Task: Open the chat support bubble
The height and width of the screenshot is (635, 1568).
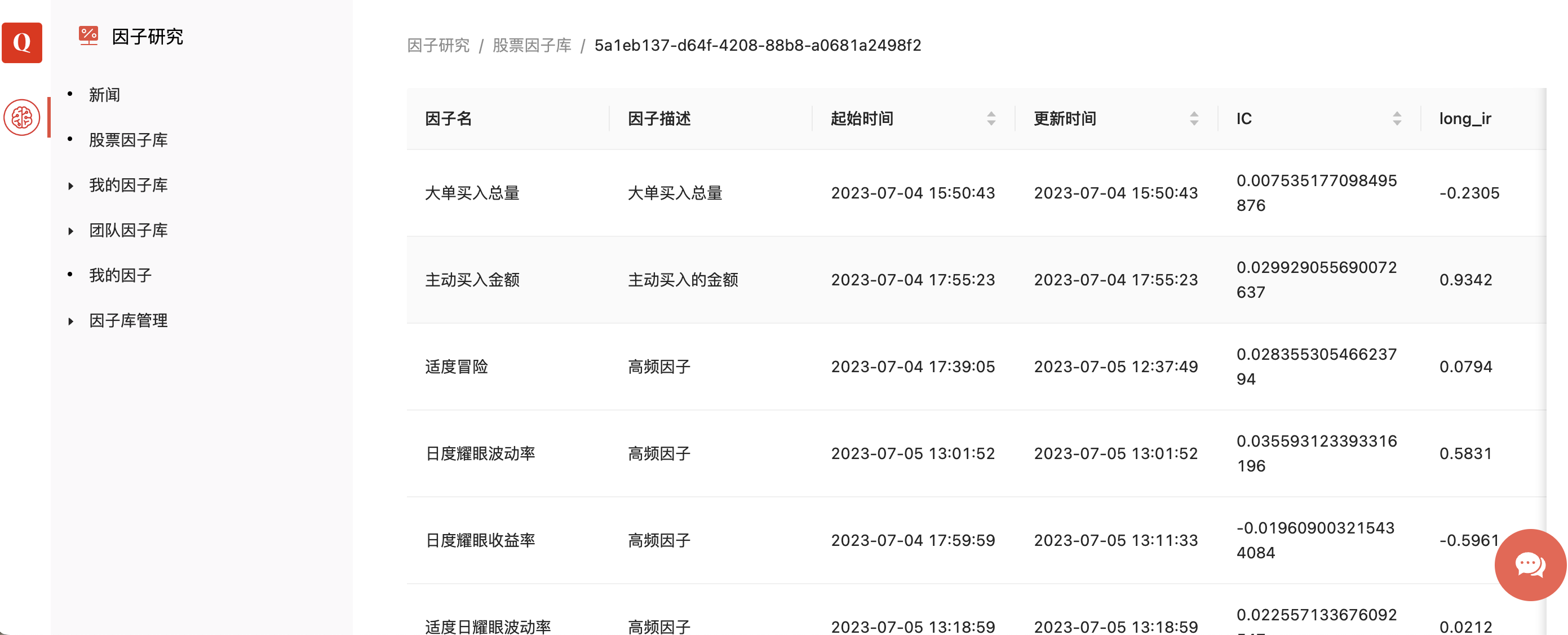Action: click(1530, 565)
